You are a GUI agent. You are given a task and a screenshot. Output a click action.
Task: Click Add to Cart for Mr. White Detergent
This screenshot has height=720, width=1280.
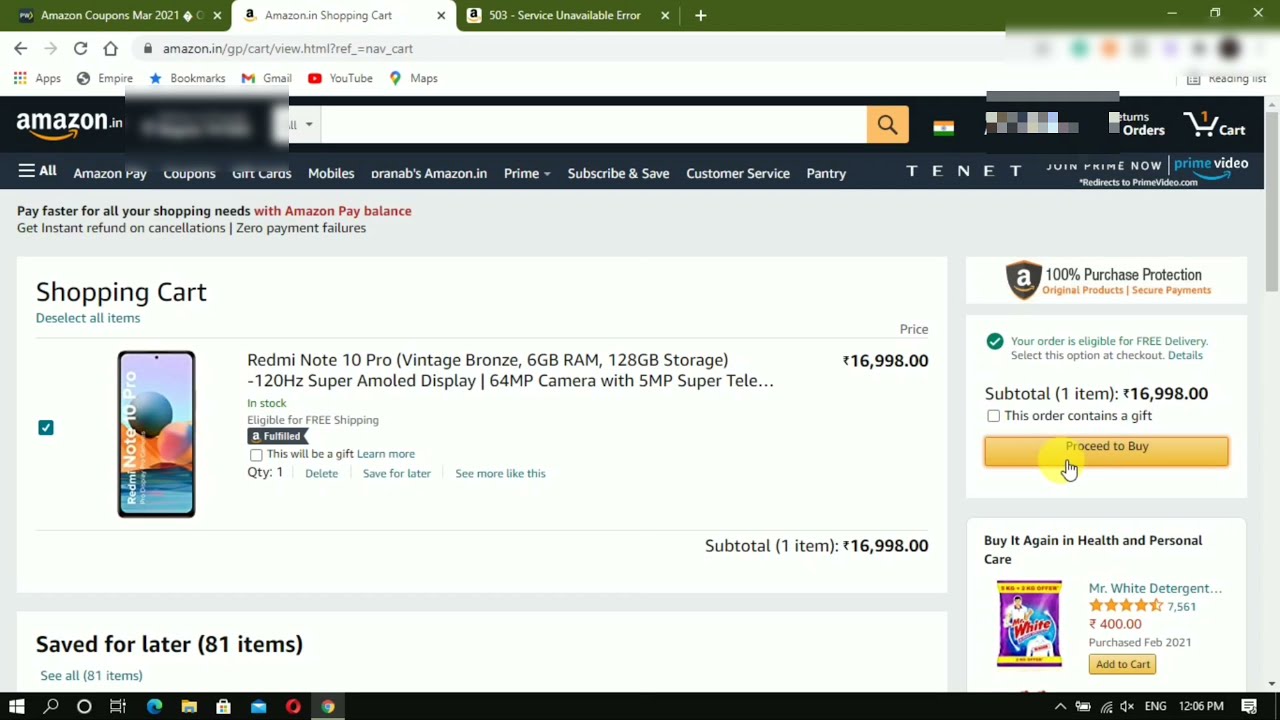click(1123, 664)
